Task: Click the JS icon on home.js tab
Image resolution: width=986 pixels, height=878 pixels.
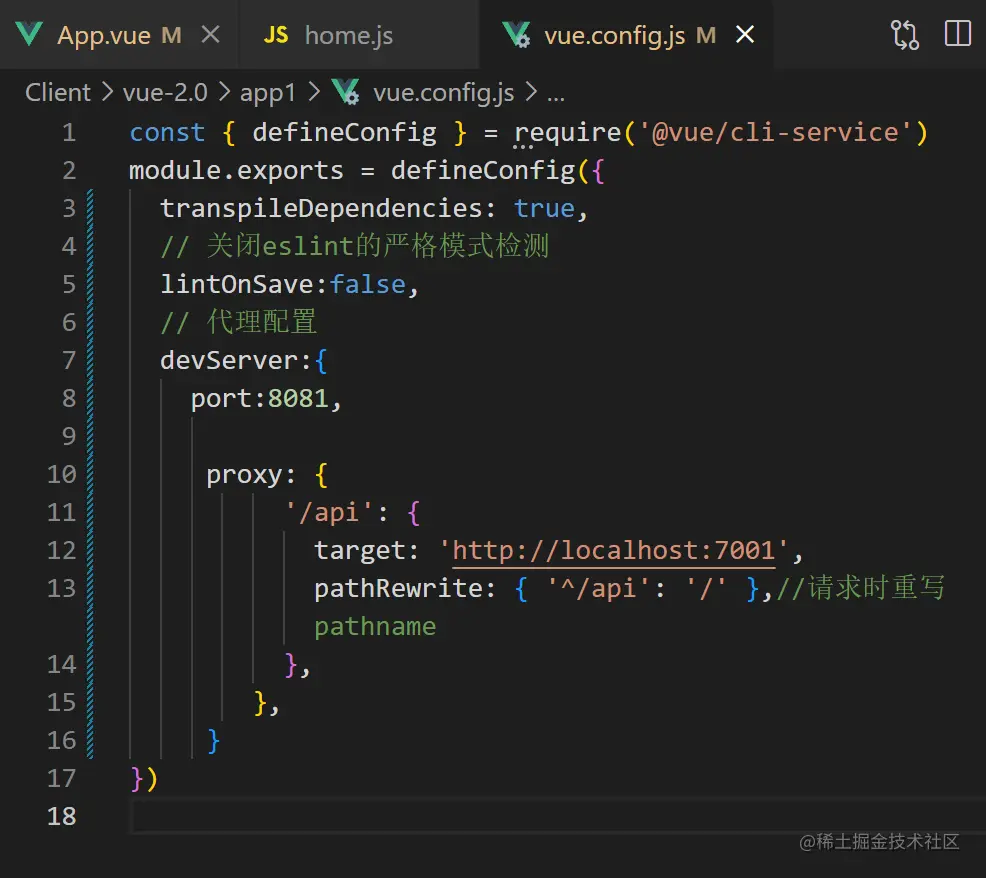Action: [275, 35]
